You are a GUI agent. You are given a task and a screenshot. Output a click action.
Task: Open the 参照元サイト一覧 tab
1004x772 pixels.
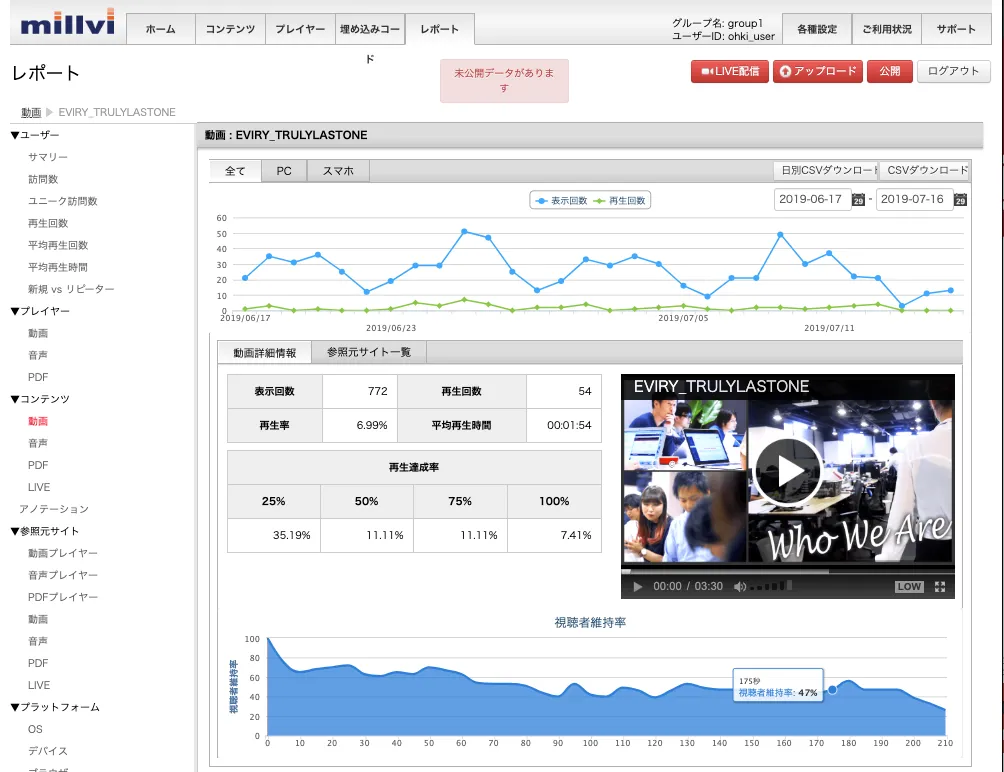[369, 352]
